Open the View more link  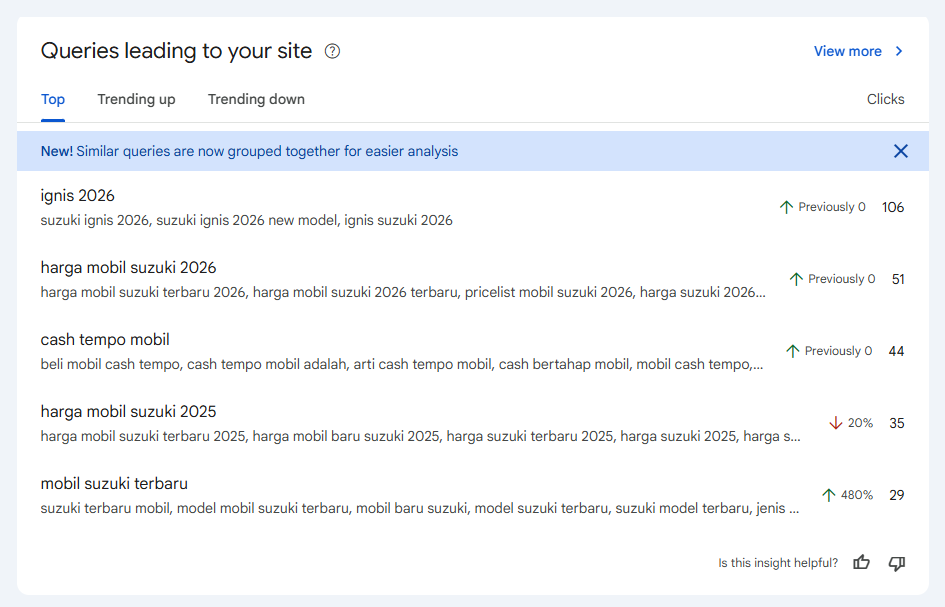847,51
